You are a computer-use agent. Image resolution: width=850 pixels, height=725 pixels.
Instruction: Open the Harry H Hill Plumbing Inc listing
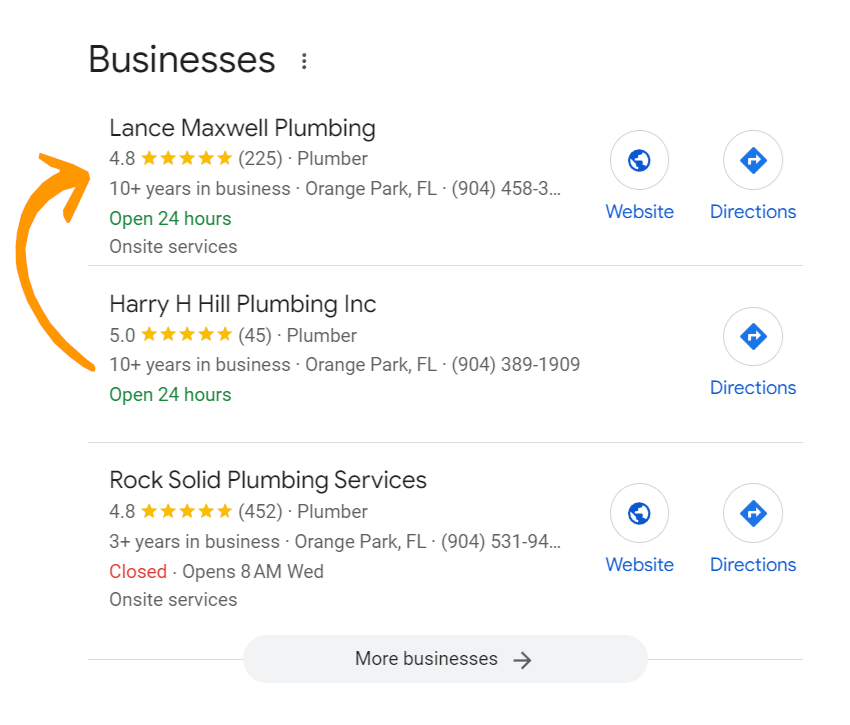[x=242, y=304]
